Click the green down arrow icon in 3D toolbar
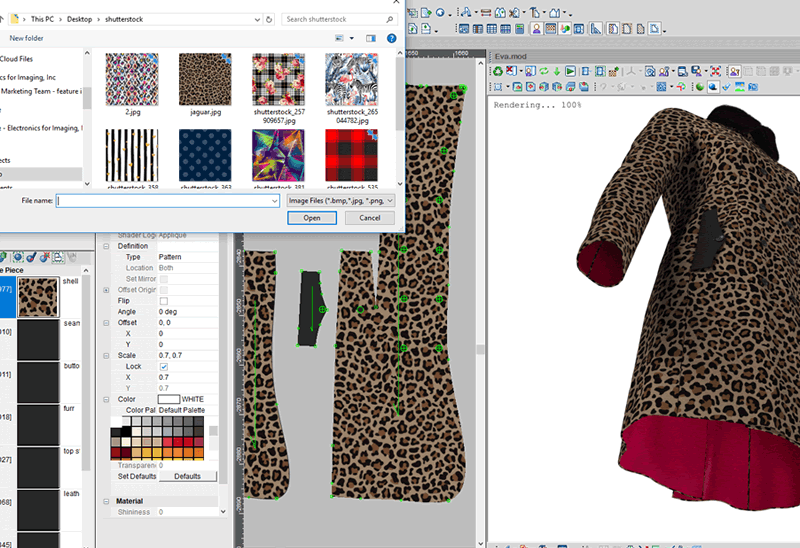This screenshot has width=800, height=548. [557, 71]
